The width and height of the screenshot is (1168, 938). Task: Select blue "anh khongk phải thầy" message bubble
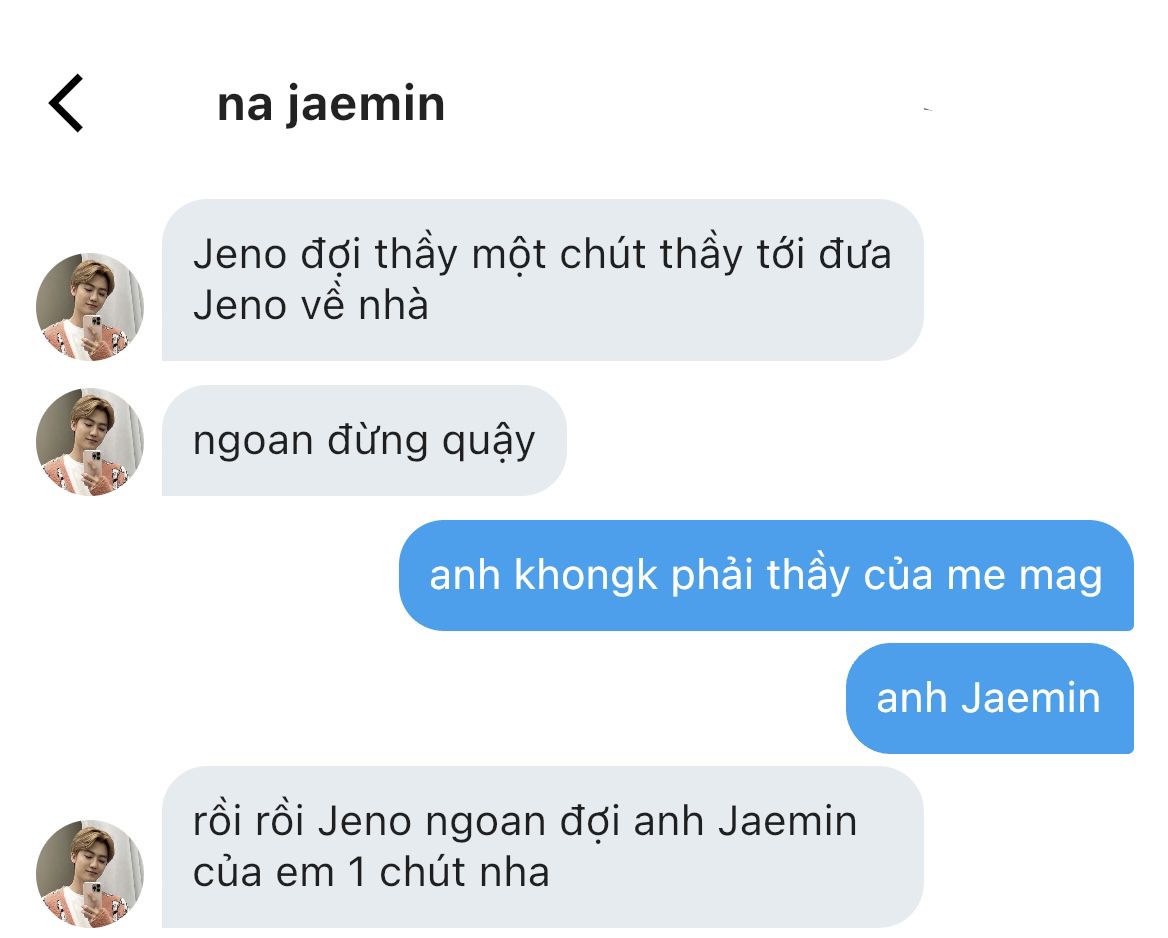[766, 576]
